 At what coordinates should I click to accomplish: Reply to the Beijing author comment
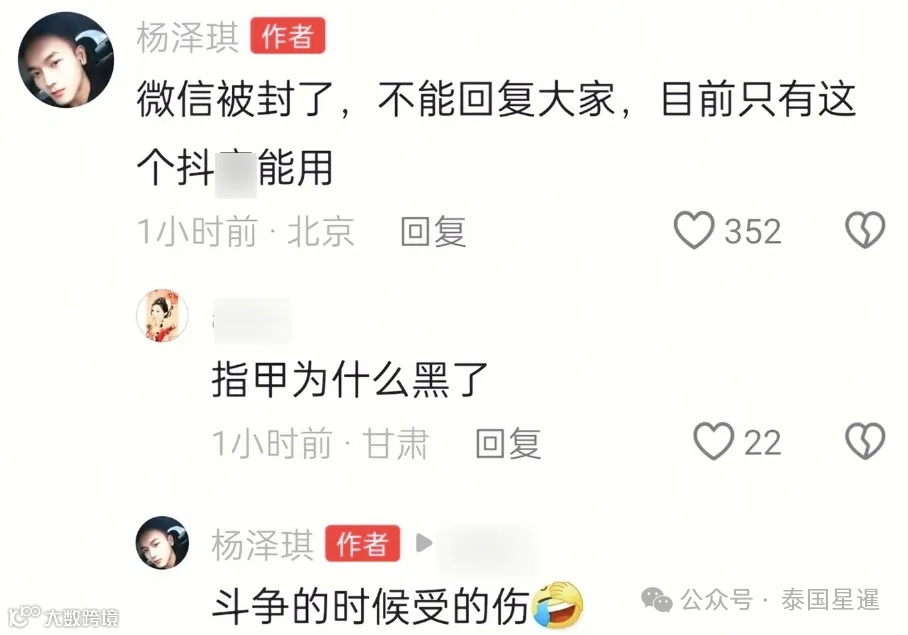[x=433, y=232]
